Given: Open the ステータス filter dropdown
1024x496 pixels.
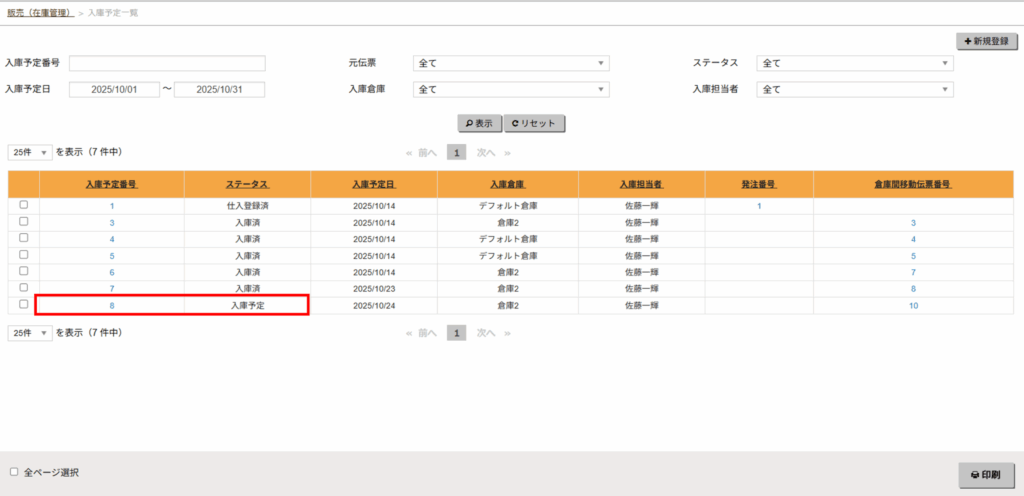Looking at the screenshot, I should (x=855, y=63).
